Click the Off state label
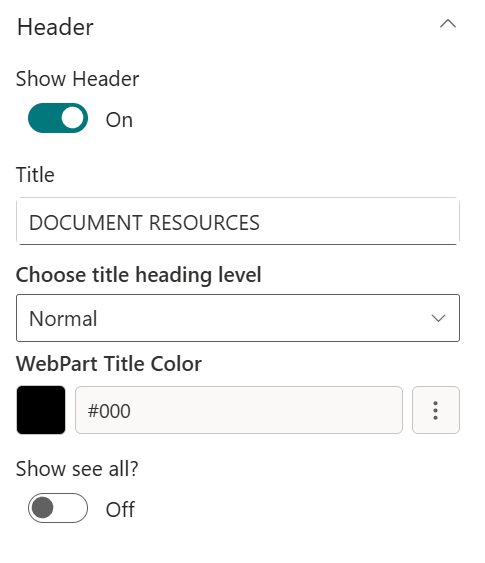Image resolution: width=485 pixels, height=563 pixels. [x=120, y=510]
